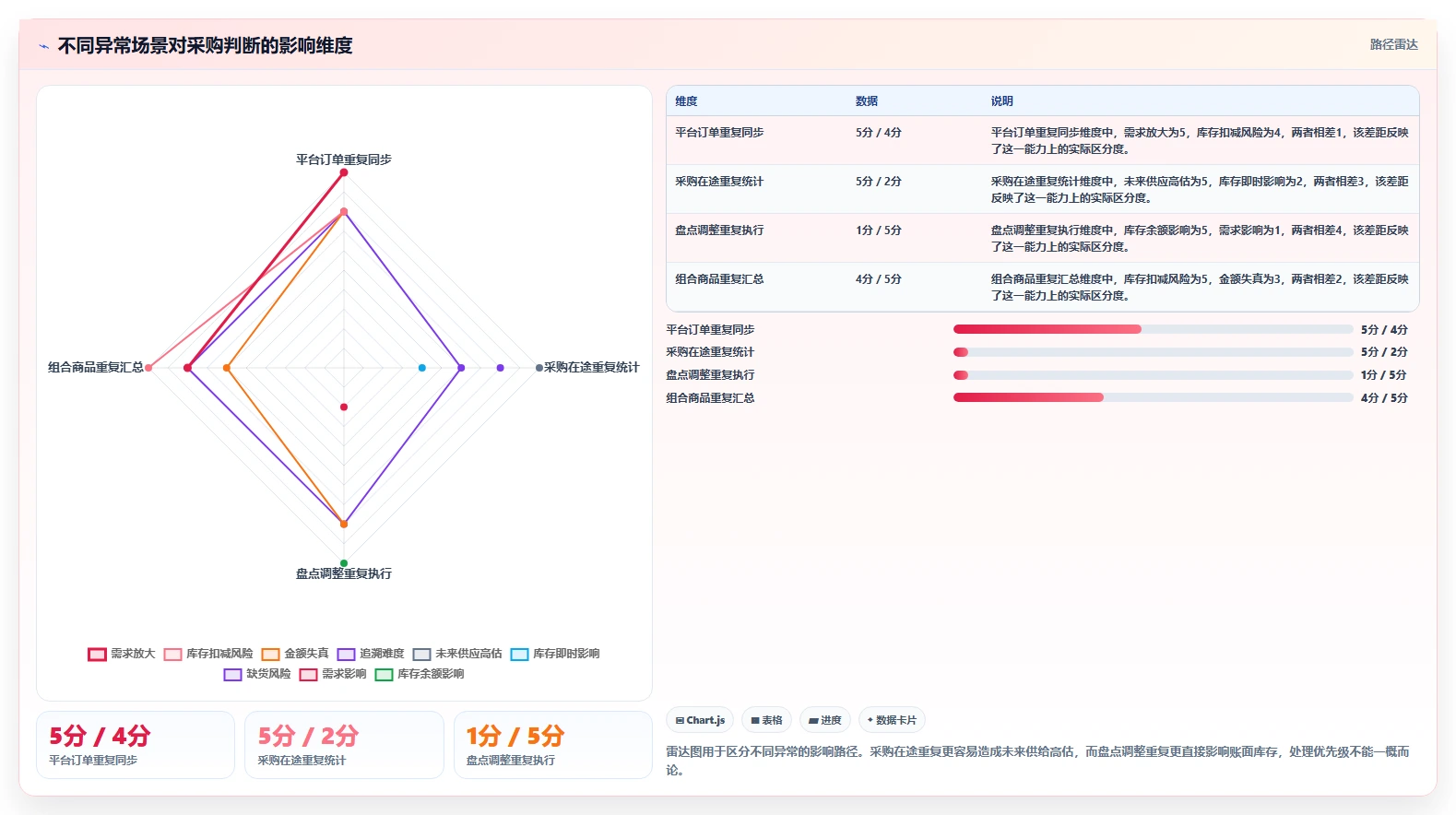Click the 表格 chip
Screen dimensions: 1456x815
(766, 720)
